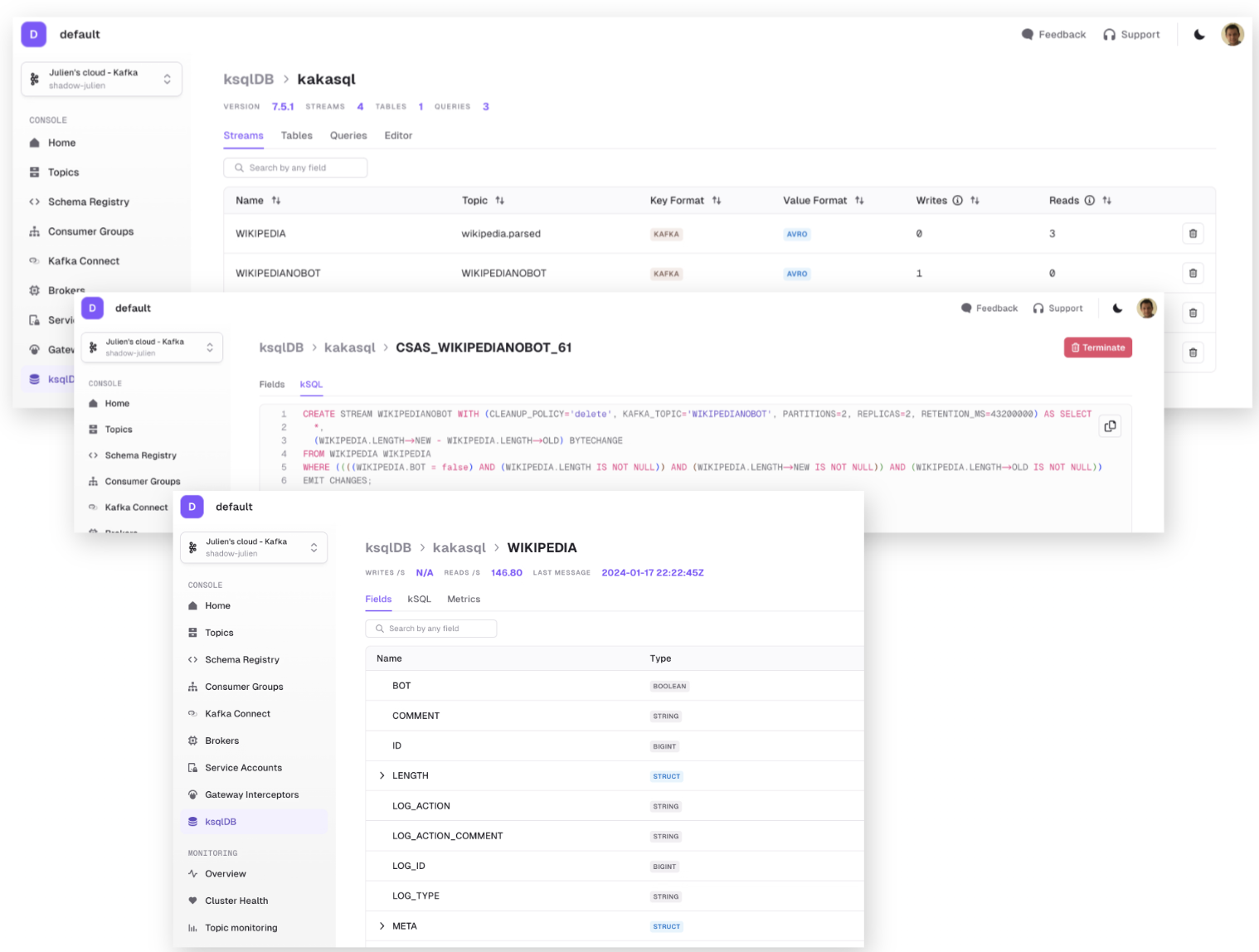
Task: Click the LOG_ACTION_COMMENT field row
Action: click(x=615, y=836)
